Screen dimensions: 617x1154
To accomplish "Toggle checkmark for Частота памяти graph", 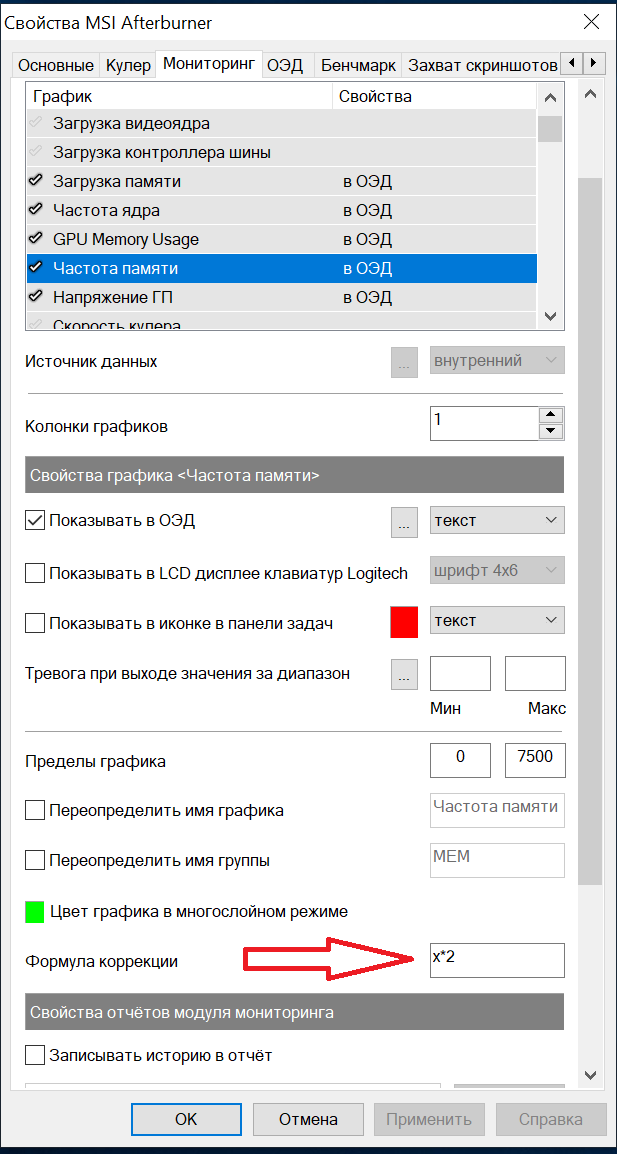I will pyautogui.click(x=35, y=269).
